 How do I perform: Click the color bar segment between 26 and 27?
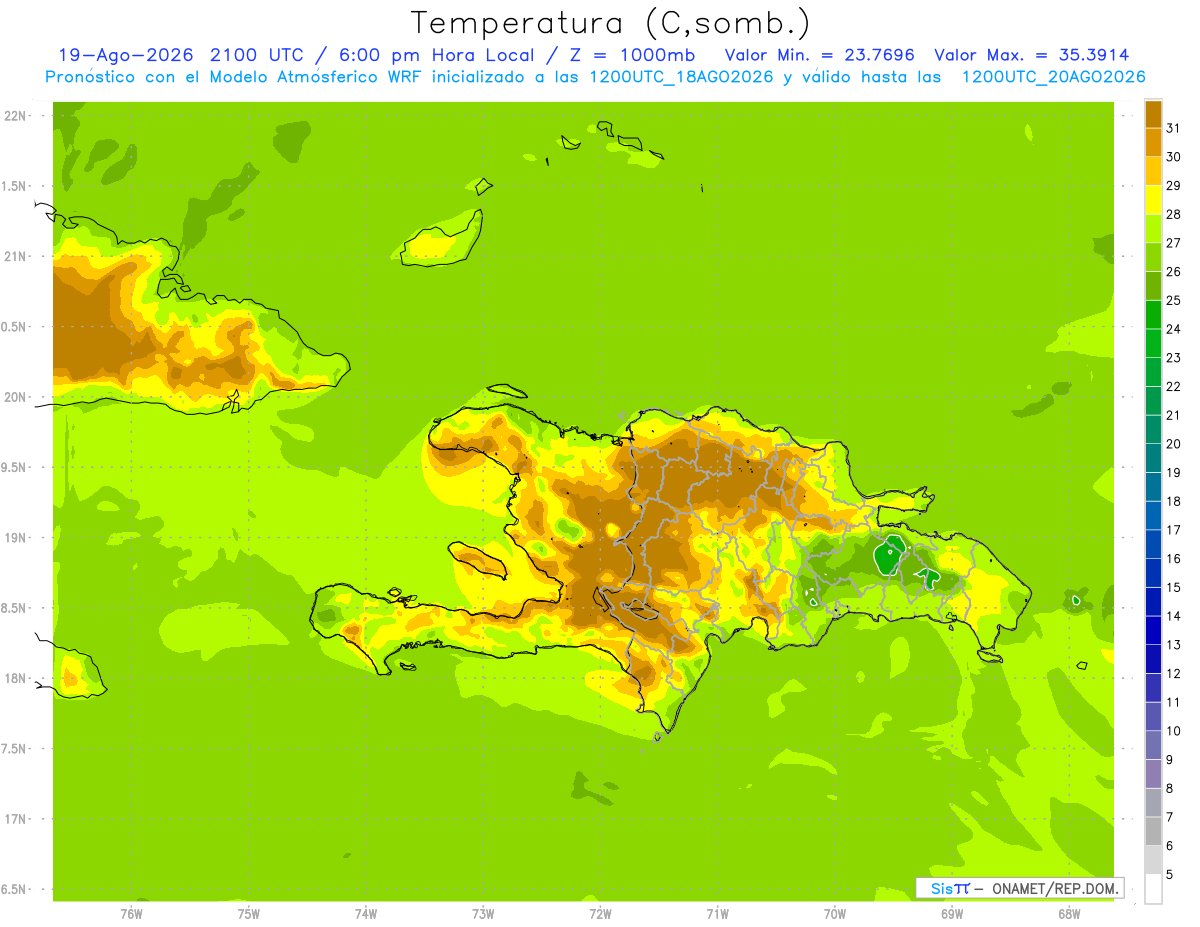click(x=1153, y=257)
